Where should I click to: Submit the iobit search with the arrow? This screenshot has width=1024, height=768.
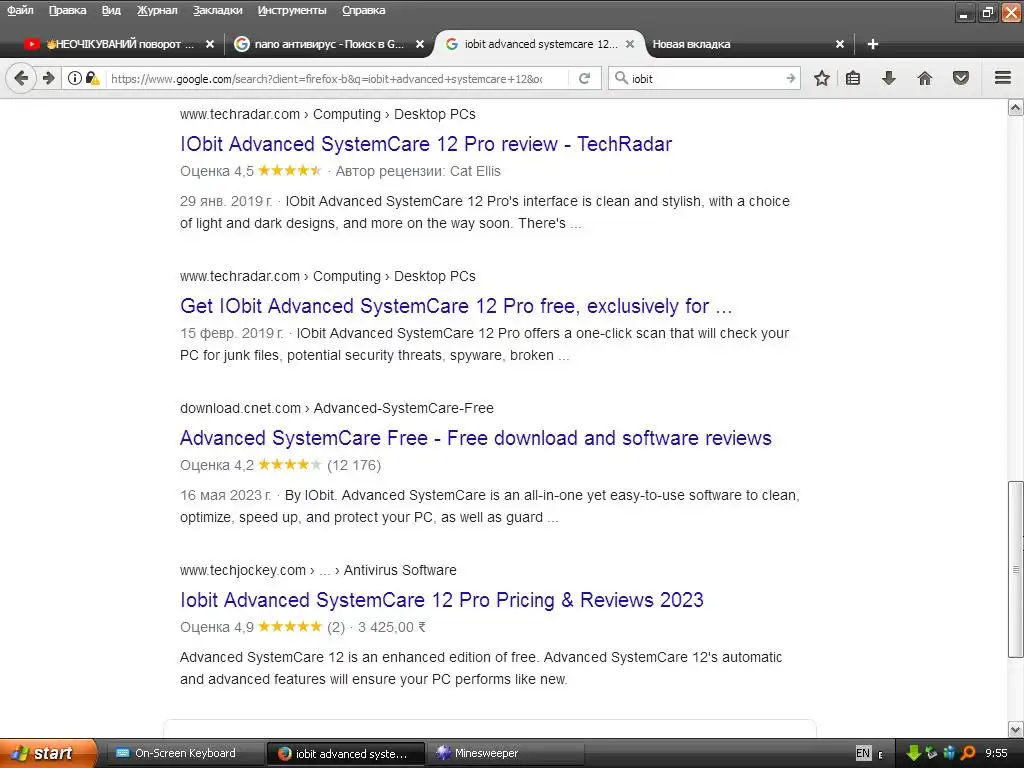click(790, 78)
